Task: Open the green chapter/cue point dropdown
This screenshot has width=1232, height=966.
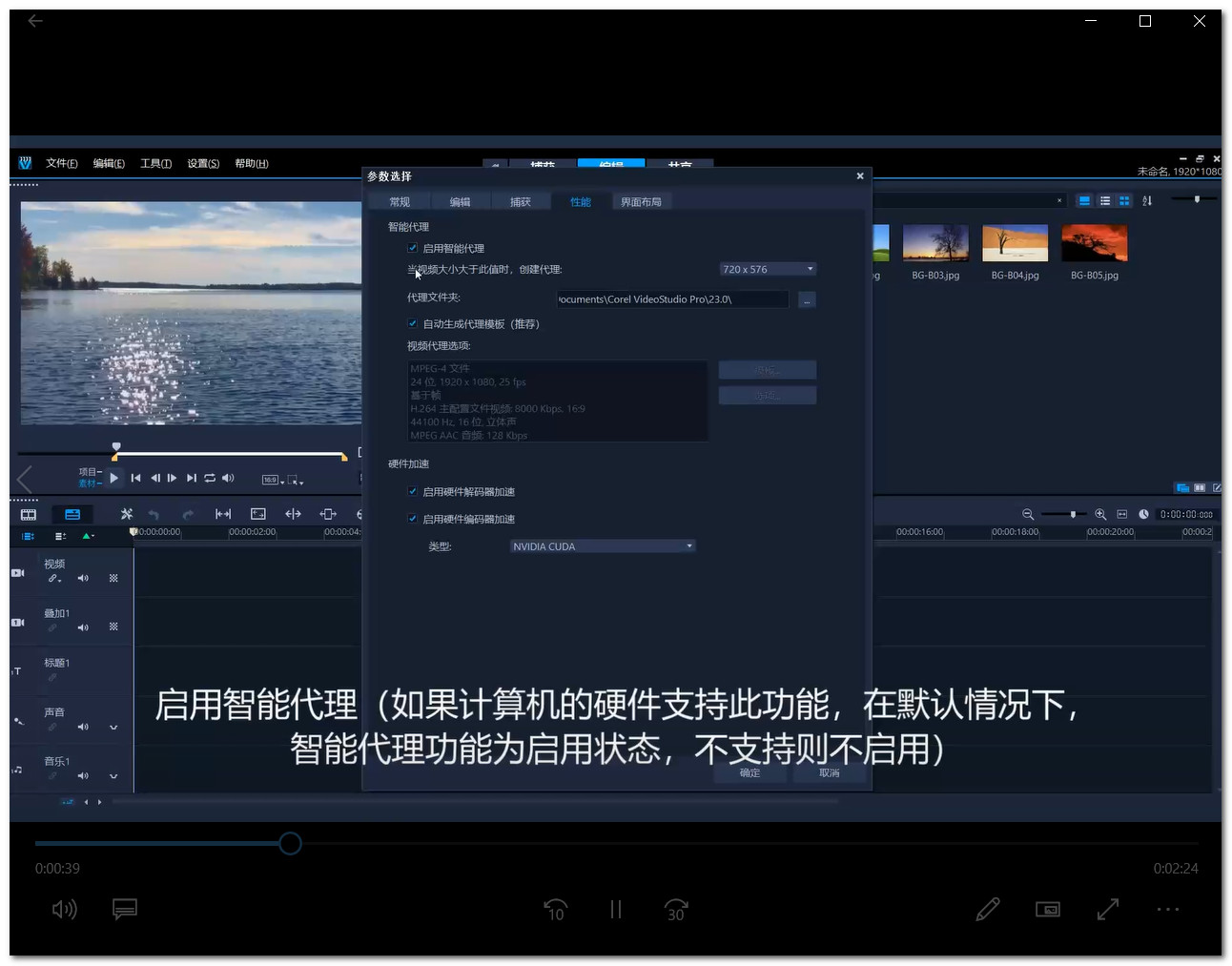Action: [x=89, y=536]
